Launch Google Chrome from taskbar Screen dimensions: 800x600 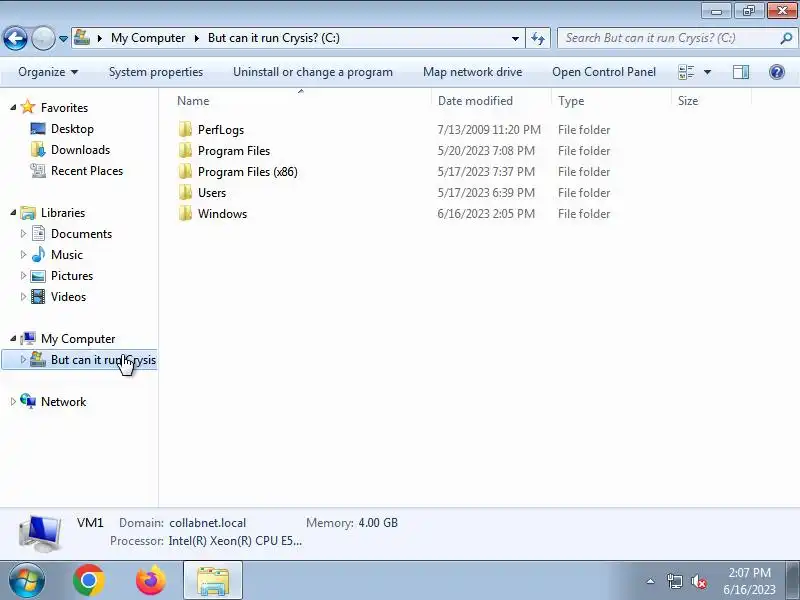point(89,581)
